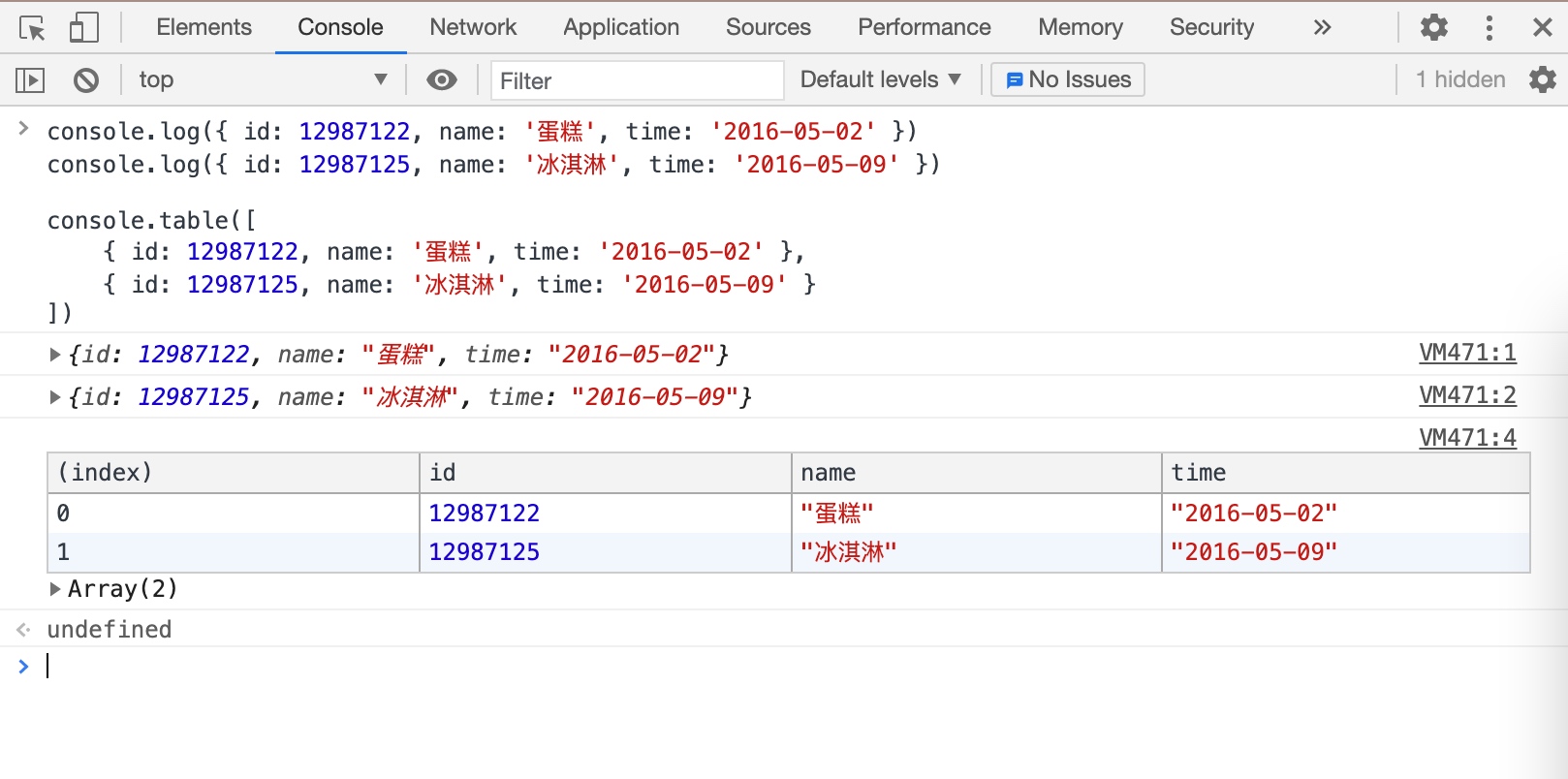The height and width of the screenshot is (779, 1568).
Task: Expand the object with id 12987125
Action: (x=55, y=397)
